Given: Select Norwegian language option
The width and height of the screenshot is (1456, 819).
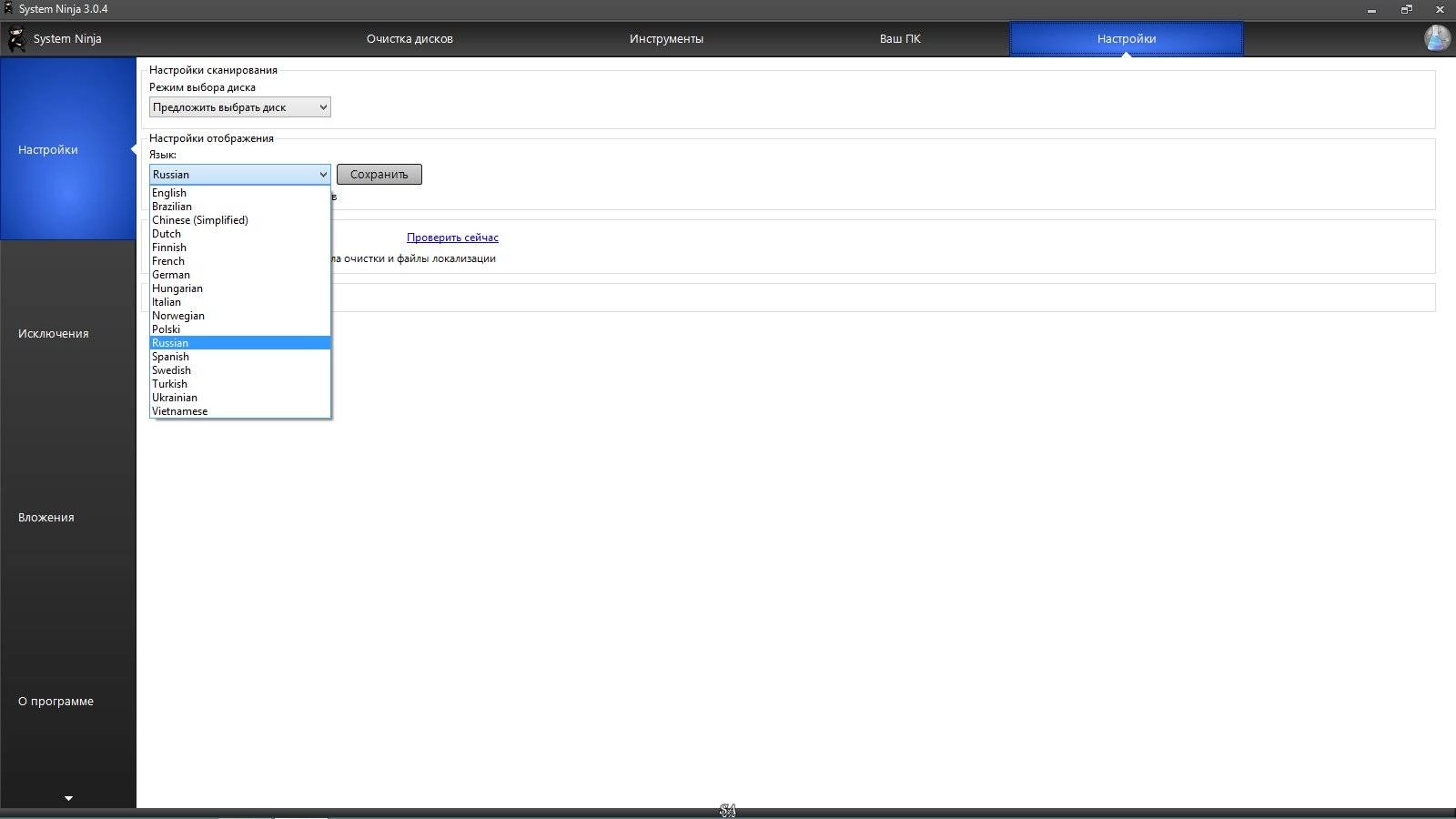Looking at the screenshot, I should [x=239, y=316].
